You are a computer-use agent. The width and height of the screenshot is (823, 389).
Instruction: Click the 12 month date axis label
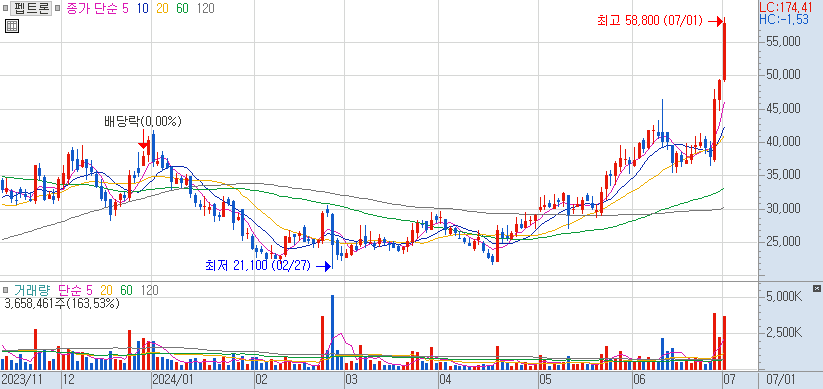[68, 379]
